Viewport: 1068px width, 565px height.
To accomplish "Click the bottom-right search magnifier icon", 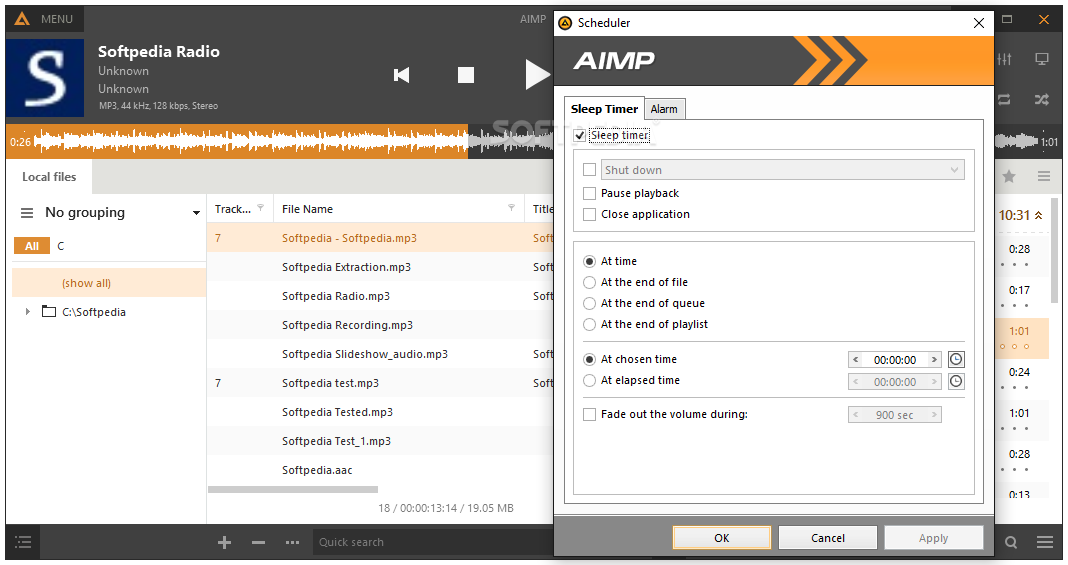I will pyautogui.click(x=1011, y=543).
